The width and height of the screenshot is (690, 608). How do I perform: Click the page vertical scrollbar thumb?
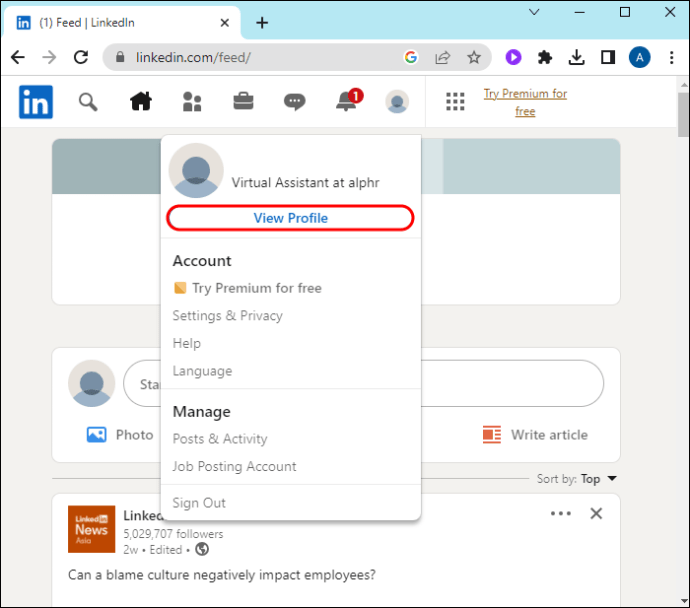pos(683,115)
